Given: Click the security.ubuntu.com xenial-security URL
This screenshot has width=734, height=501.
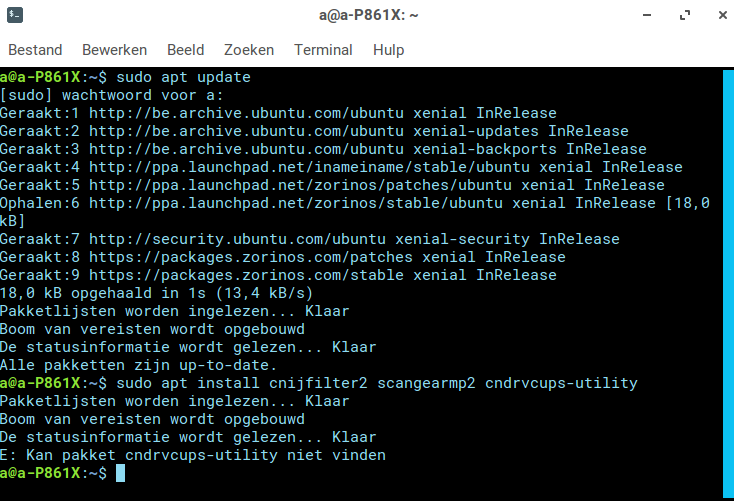Looking at the screenshot, I should coord(237,239).
